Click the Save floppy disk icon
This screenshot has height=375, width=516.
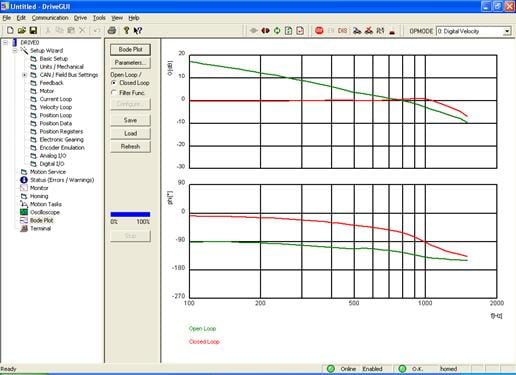[x=33, y=31]
